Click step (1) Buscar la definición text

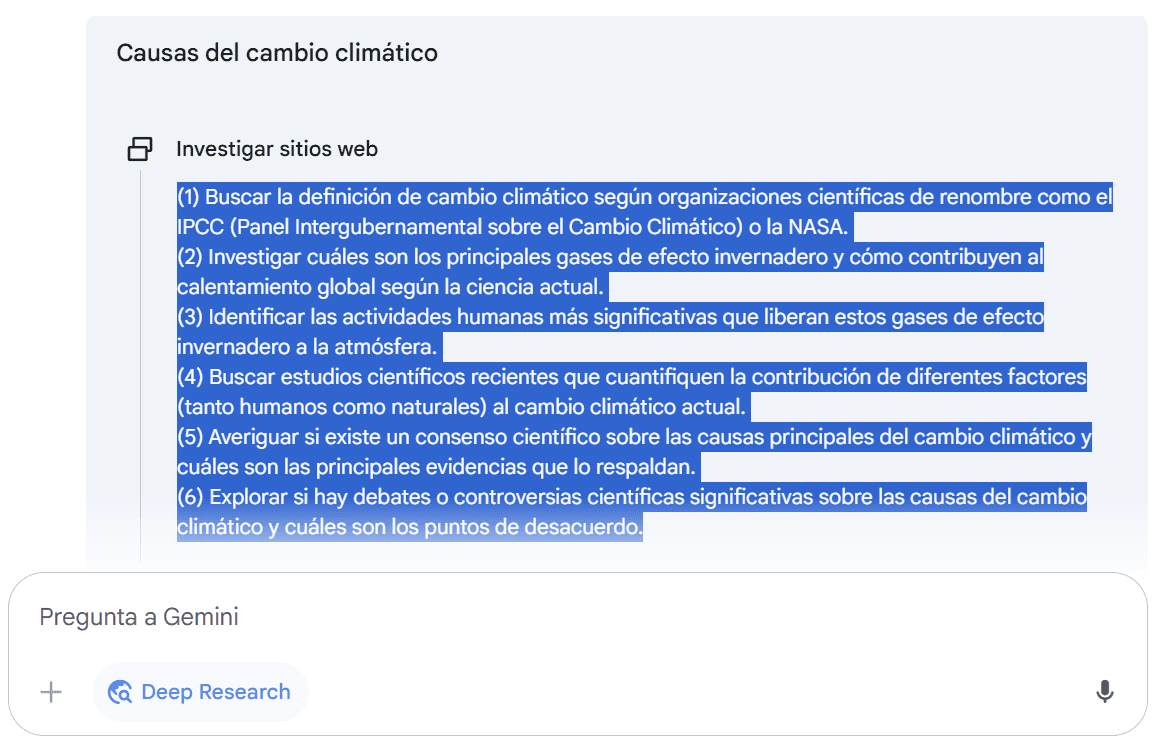644,212
